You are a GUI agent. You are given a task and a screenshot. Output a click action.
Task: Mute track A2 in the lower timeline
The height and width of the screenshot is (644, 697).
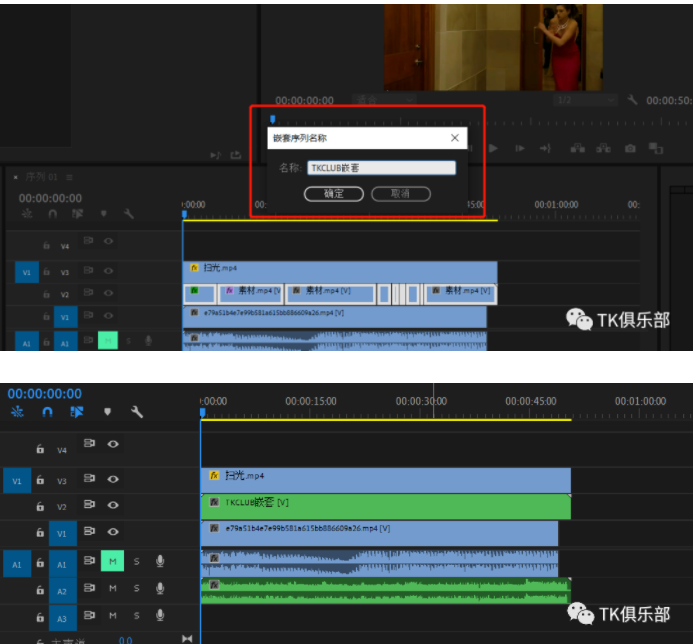click(113, 588)
